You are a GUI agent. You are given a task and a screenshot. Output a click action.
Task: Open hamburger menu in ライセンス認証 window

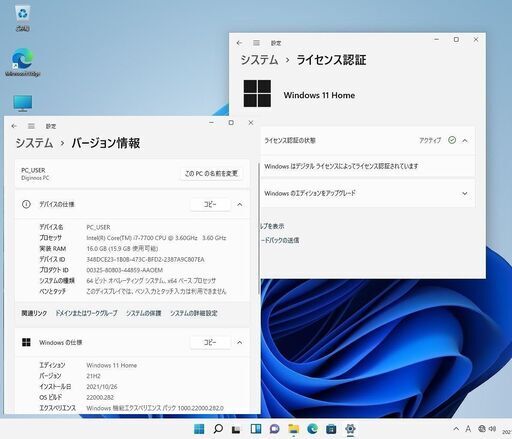click(256, 43)
